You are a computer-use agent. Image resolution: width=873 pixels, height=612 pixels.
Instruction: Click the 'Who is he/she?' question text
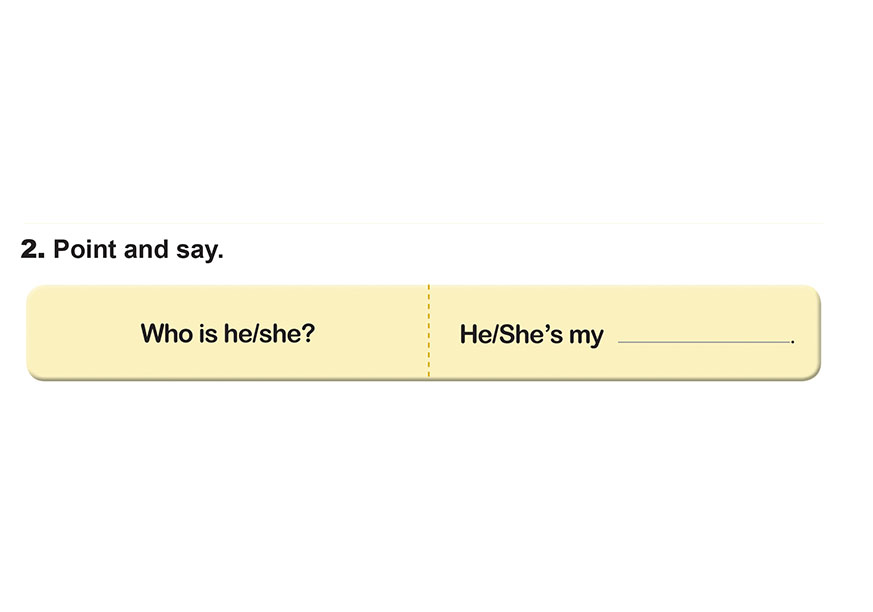pyautogui.click(x=228, y=333)
